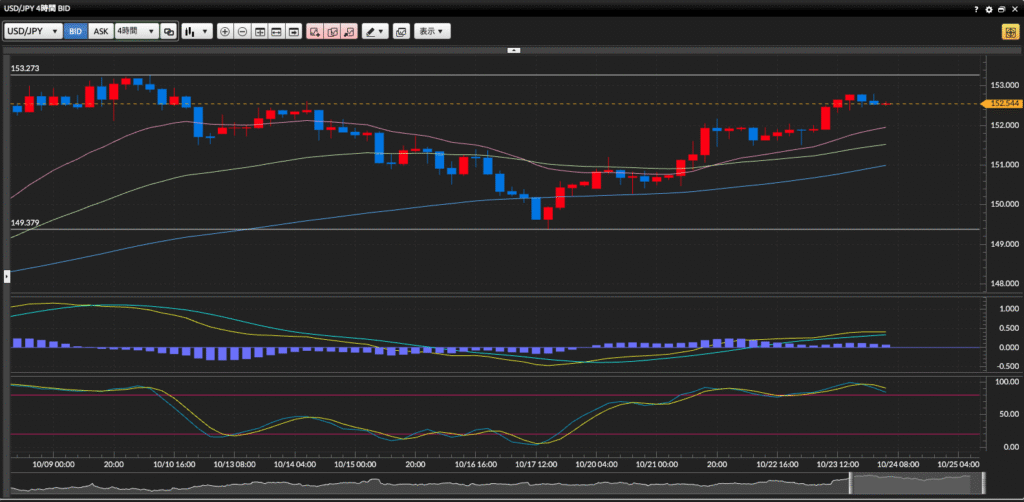Open settings via the gear icon
This screenshot has width=1024, height=502.
pyautogui.click(x=989, y=8)
